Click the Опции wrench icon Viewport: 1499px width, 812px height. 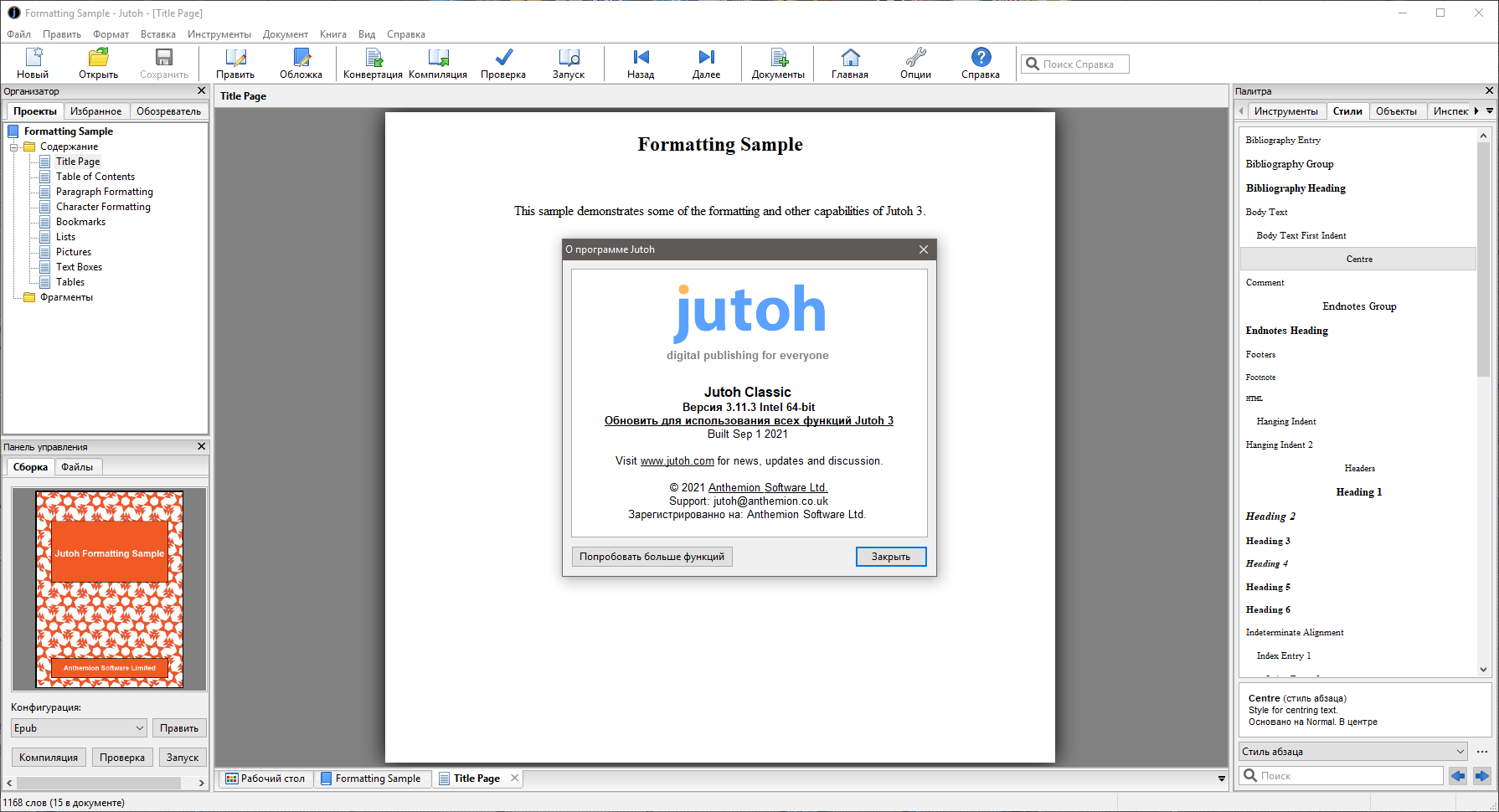click(915, 59)
